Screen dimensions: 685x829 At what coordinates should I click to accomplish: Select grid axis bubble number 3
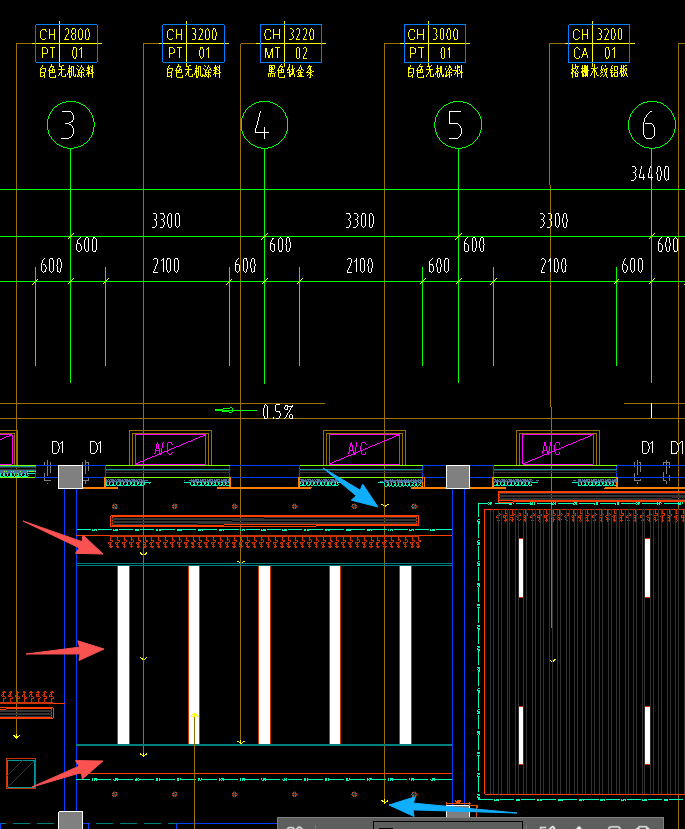(71, 125)
